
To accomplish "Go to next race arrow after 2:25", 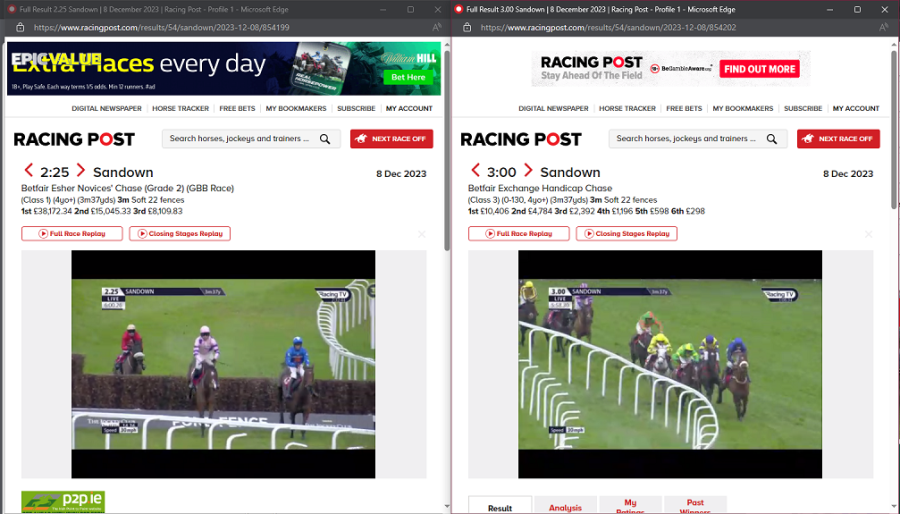I will [x=80, y=170].
